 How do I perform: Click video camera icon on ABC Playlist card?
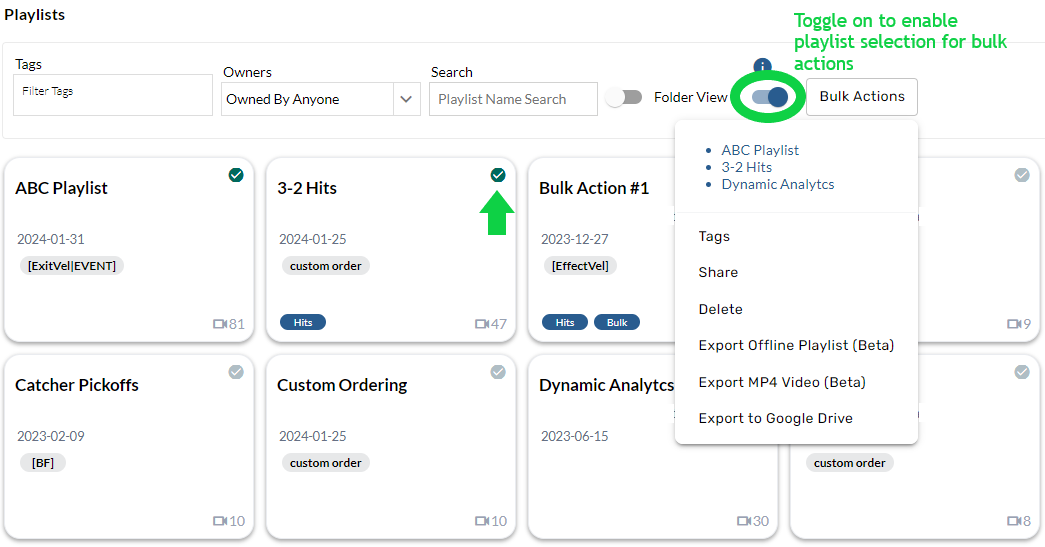[x=220, y=324]
